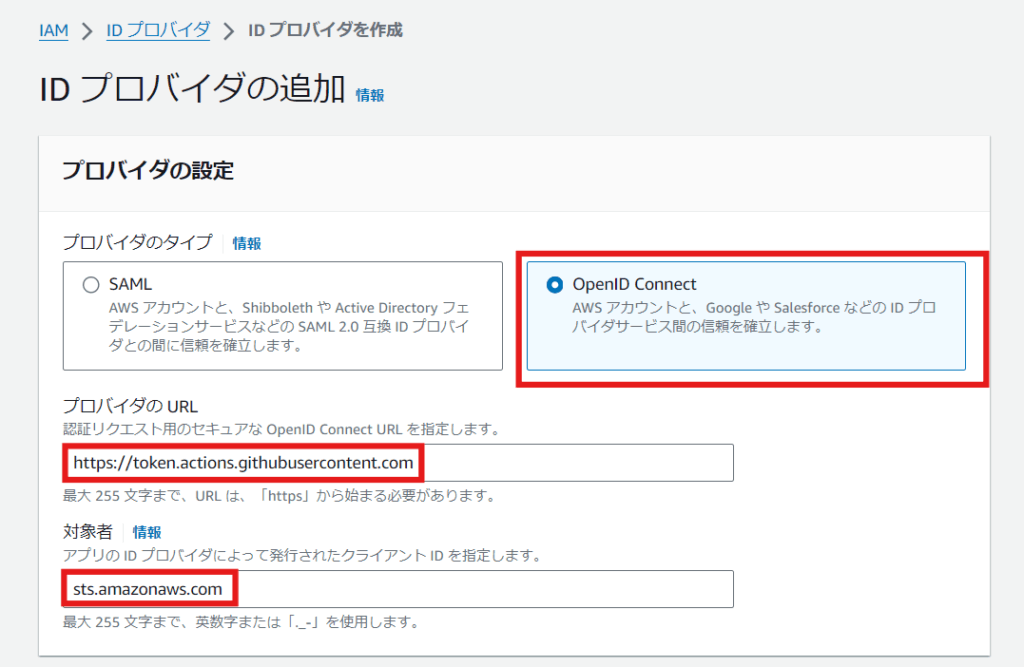1024x667 pixels.
Task: Select the OpenID Connect radio button
Action: click(555, 285)
